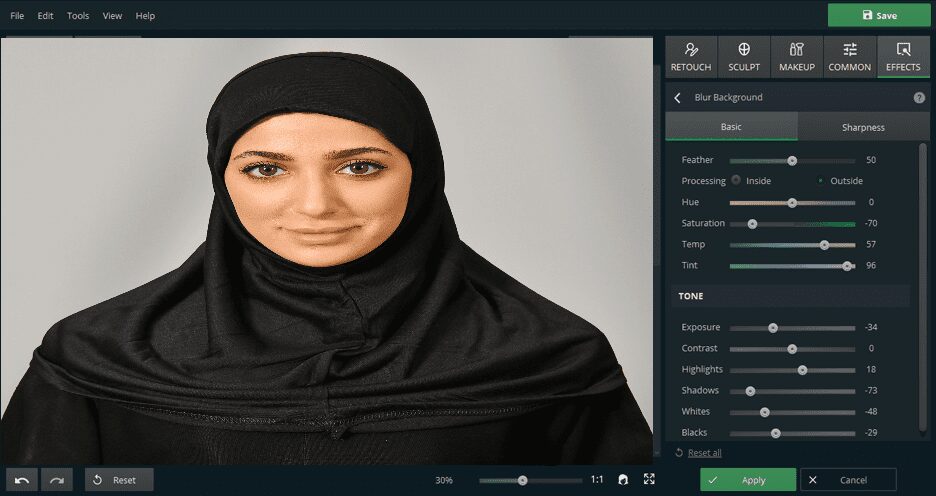The image size is (936, 496).
Task: Open the Tools menu
Action: click(78, 16)
